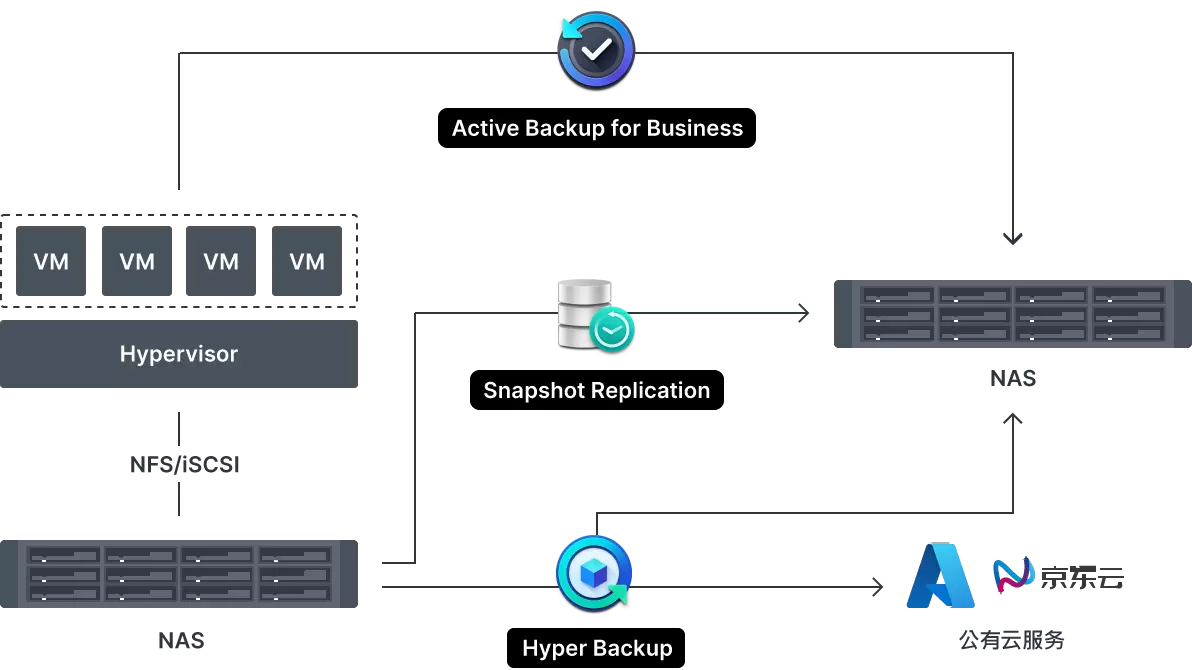The height and width of the screenshot is (670, 1192).
Task: Click the NAS caption under the destination device
Action: pyautogui.click(x=1013, y=378)
